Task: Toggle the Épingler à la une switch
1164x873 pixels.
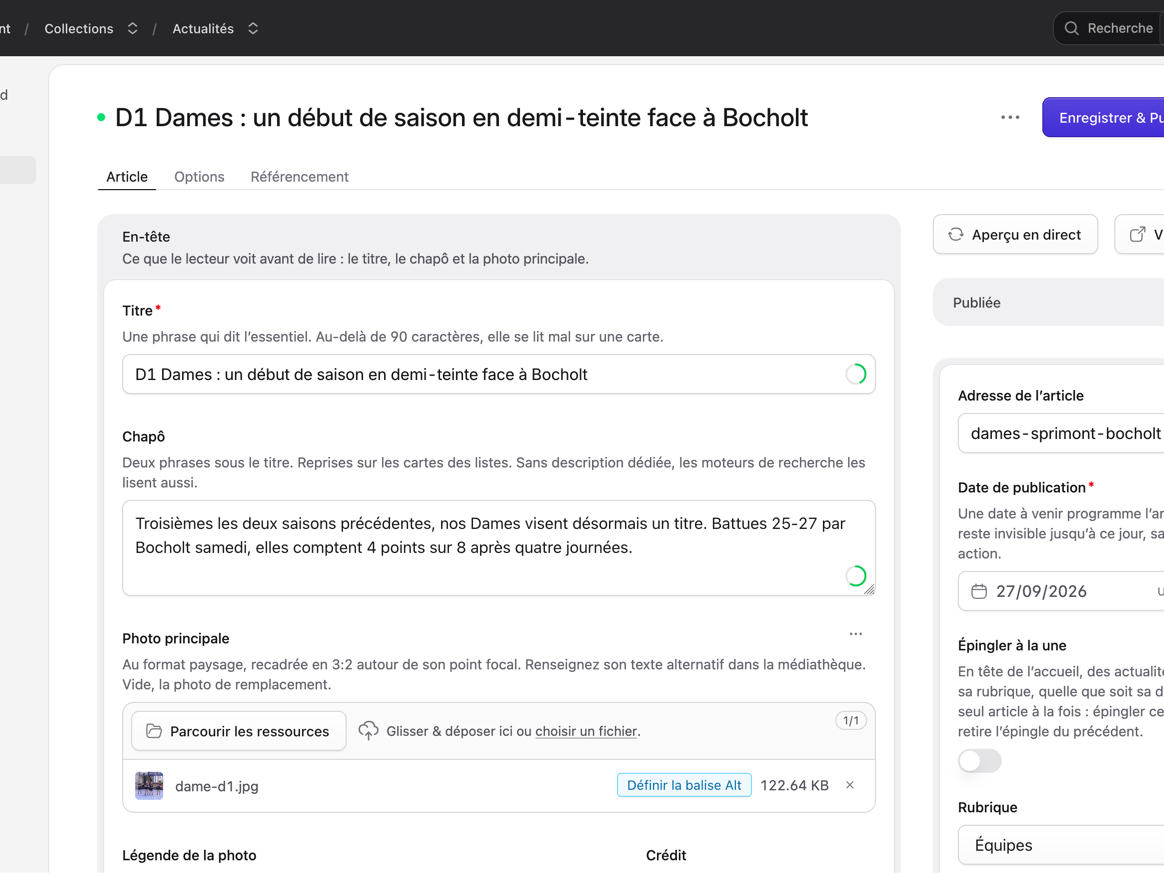Action: 979,761
